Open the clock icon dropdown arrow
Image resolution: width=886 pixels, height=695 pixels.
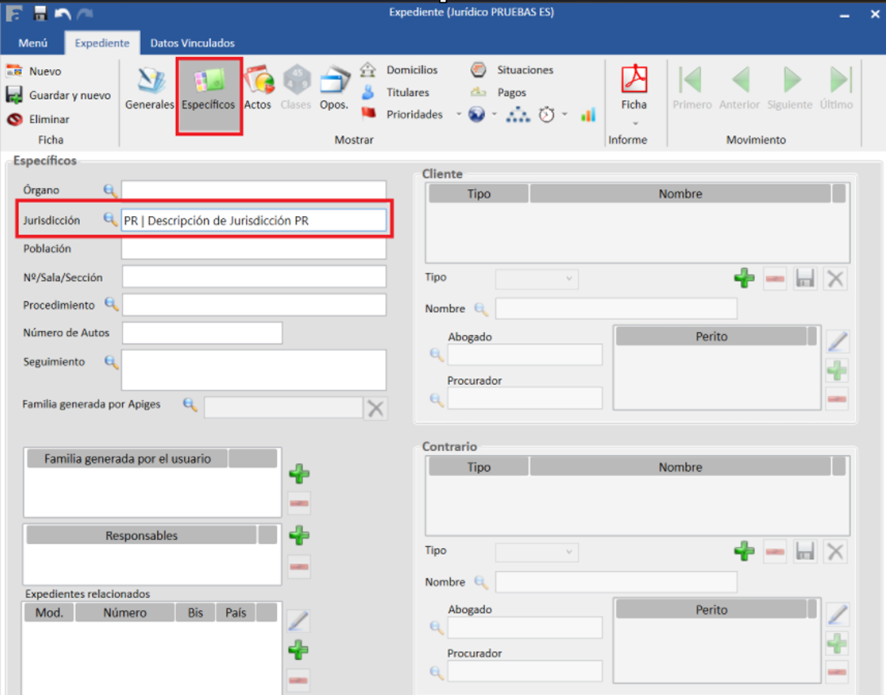[565, 115]
